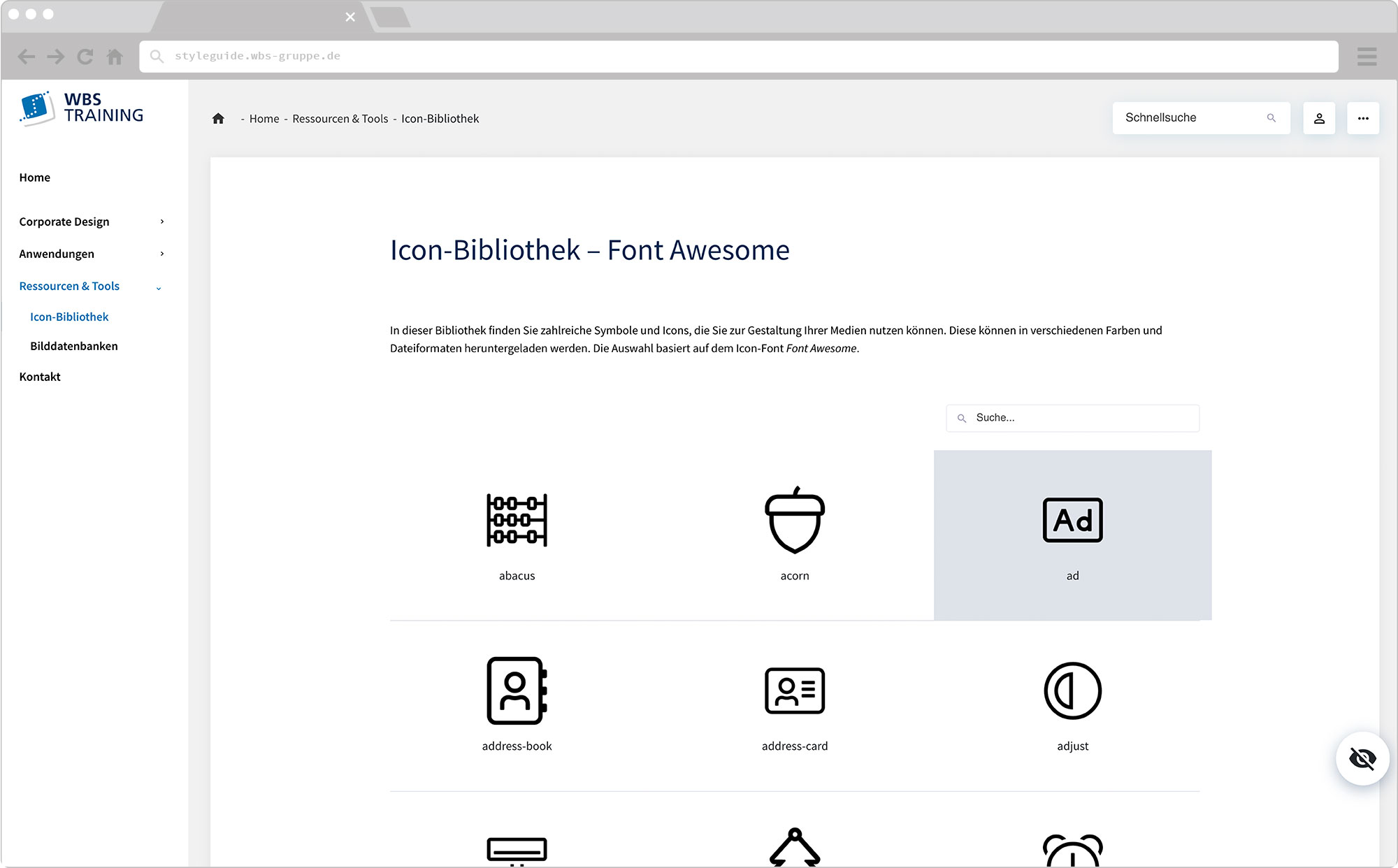Click the address-book label text
The image size is (1398, 868).
[517, 746]
